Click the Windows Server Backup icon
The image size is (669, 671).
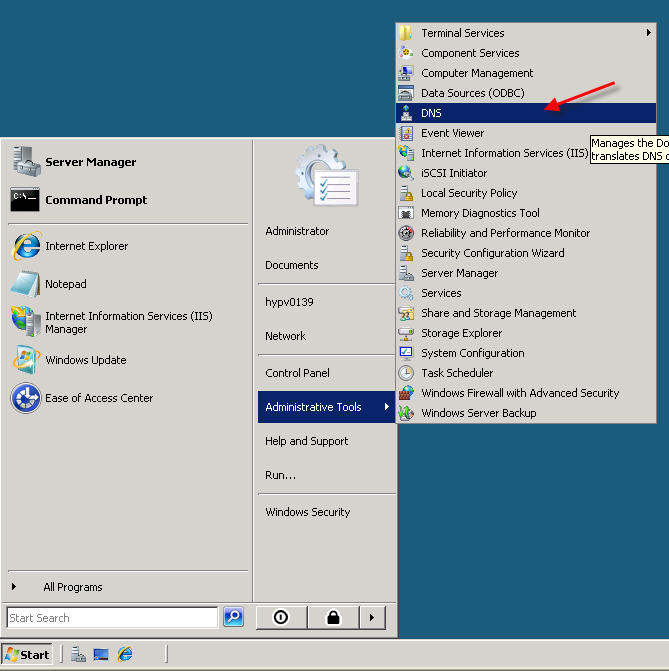point(406,413)
